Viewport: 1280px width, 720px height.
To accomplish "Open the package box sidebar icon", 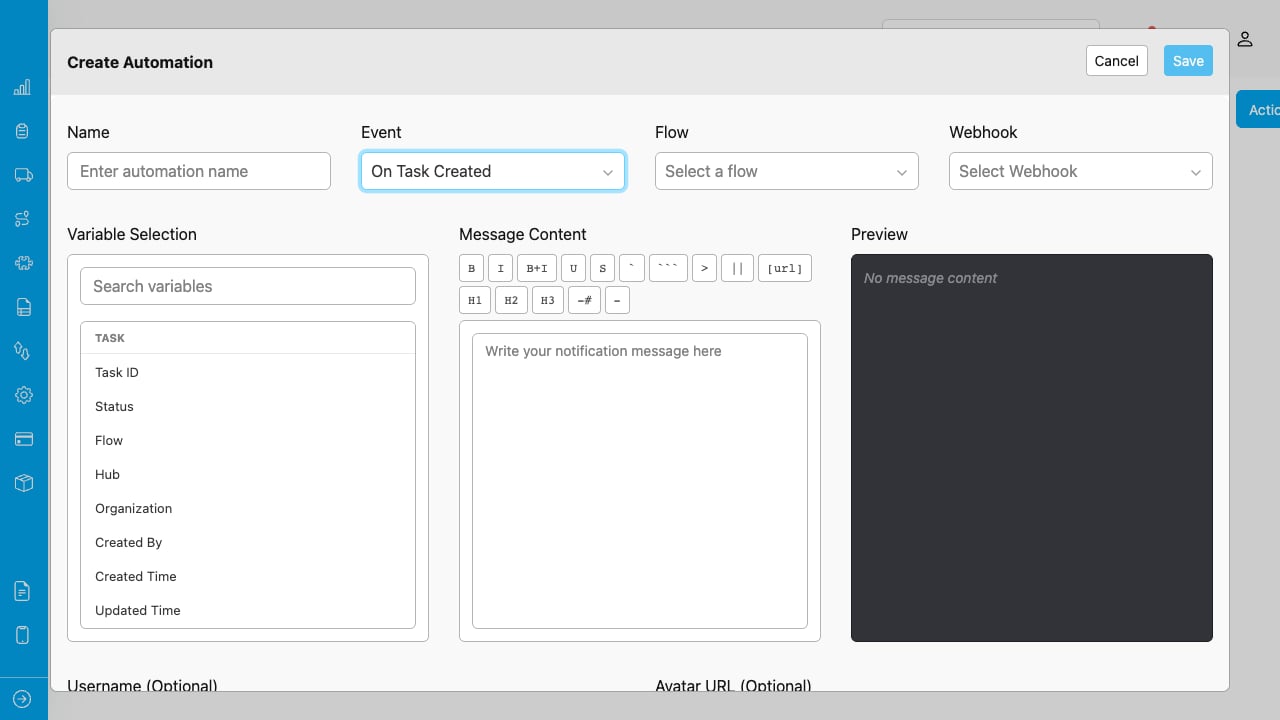I will point(23,483).
